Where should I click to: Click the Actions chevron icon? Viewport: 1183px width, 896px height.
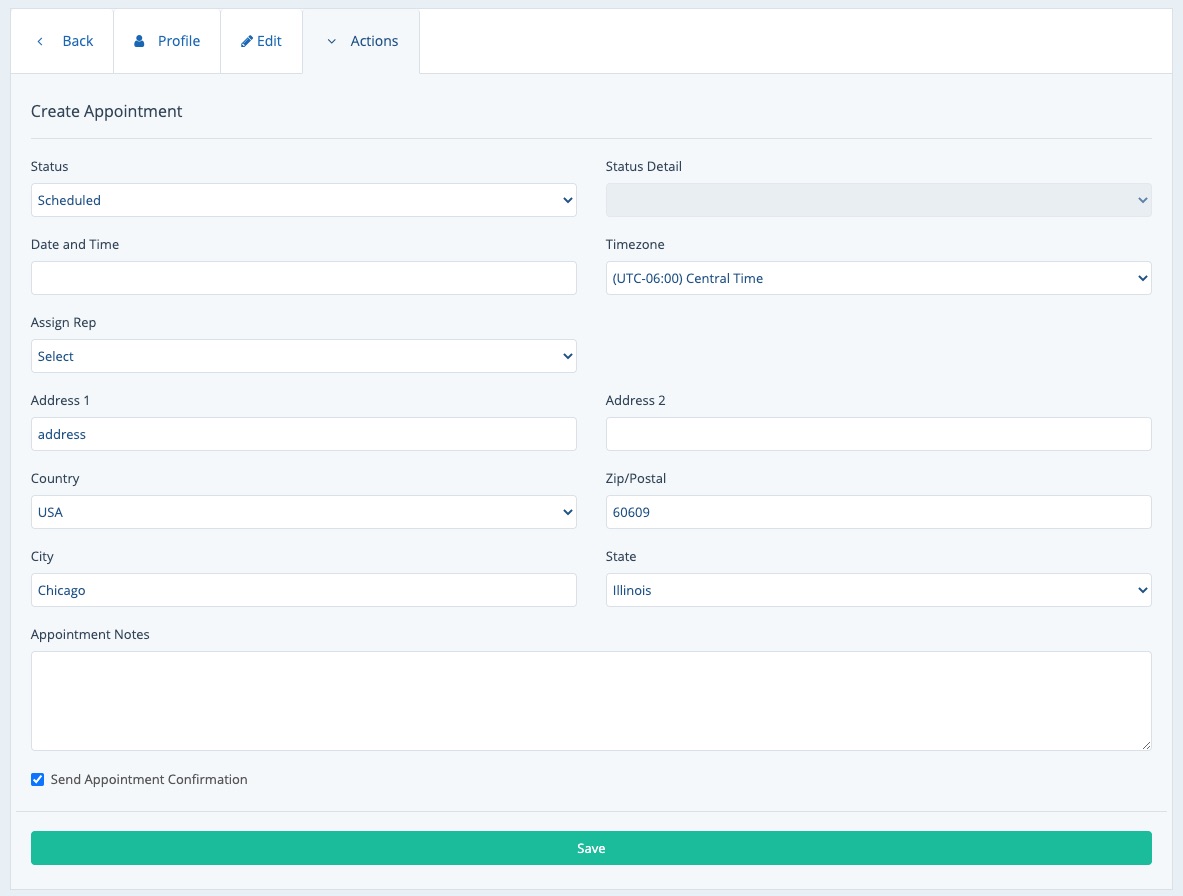[332, 41]
